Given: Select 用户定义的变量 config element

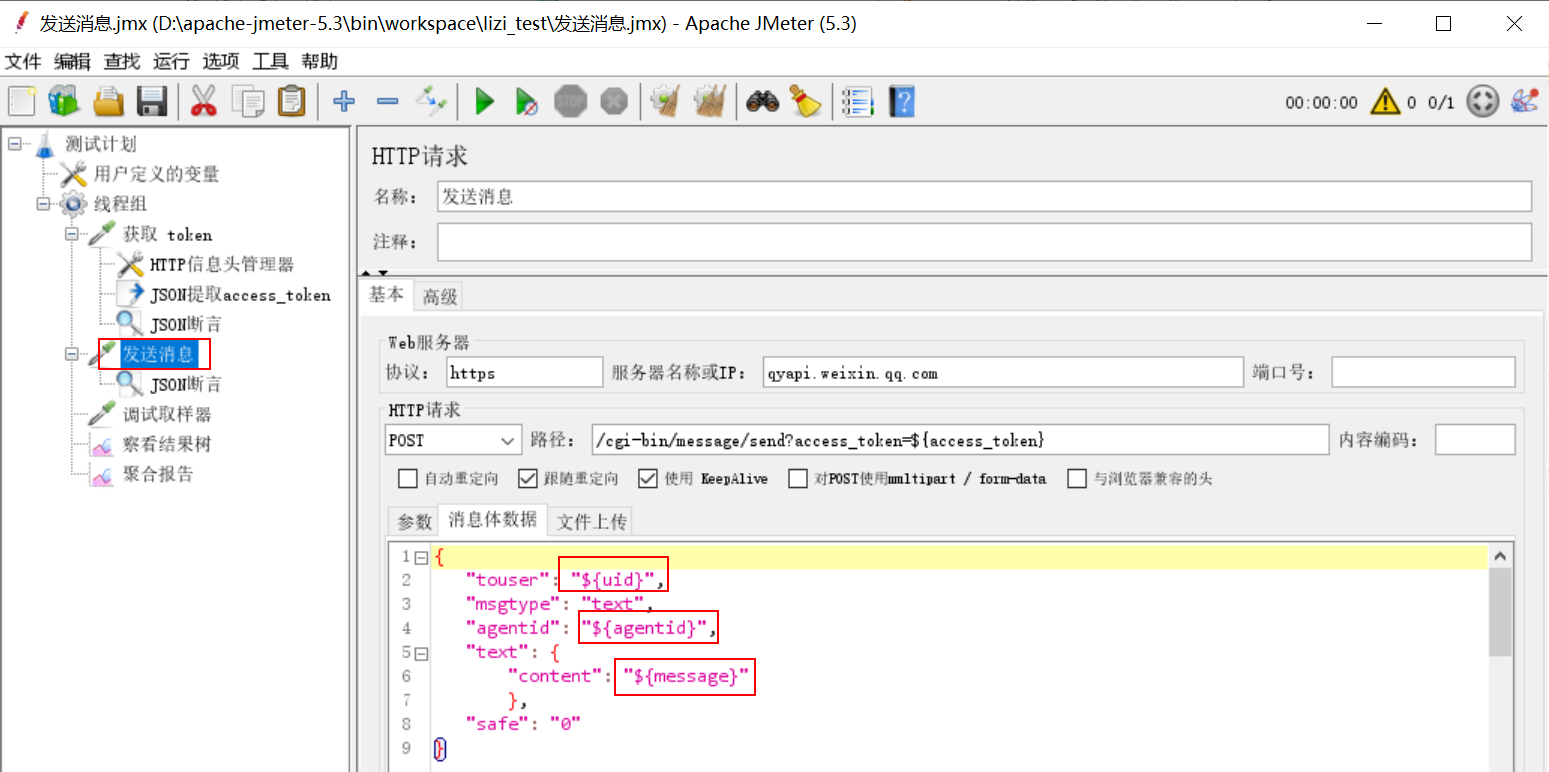Looking at the screenshot, I should pos(156,174).
